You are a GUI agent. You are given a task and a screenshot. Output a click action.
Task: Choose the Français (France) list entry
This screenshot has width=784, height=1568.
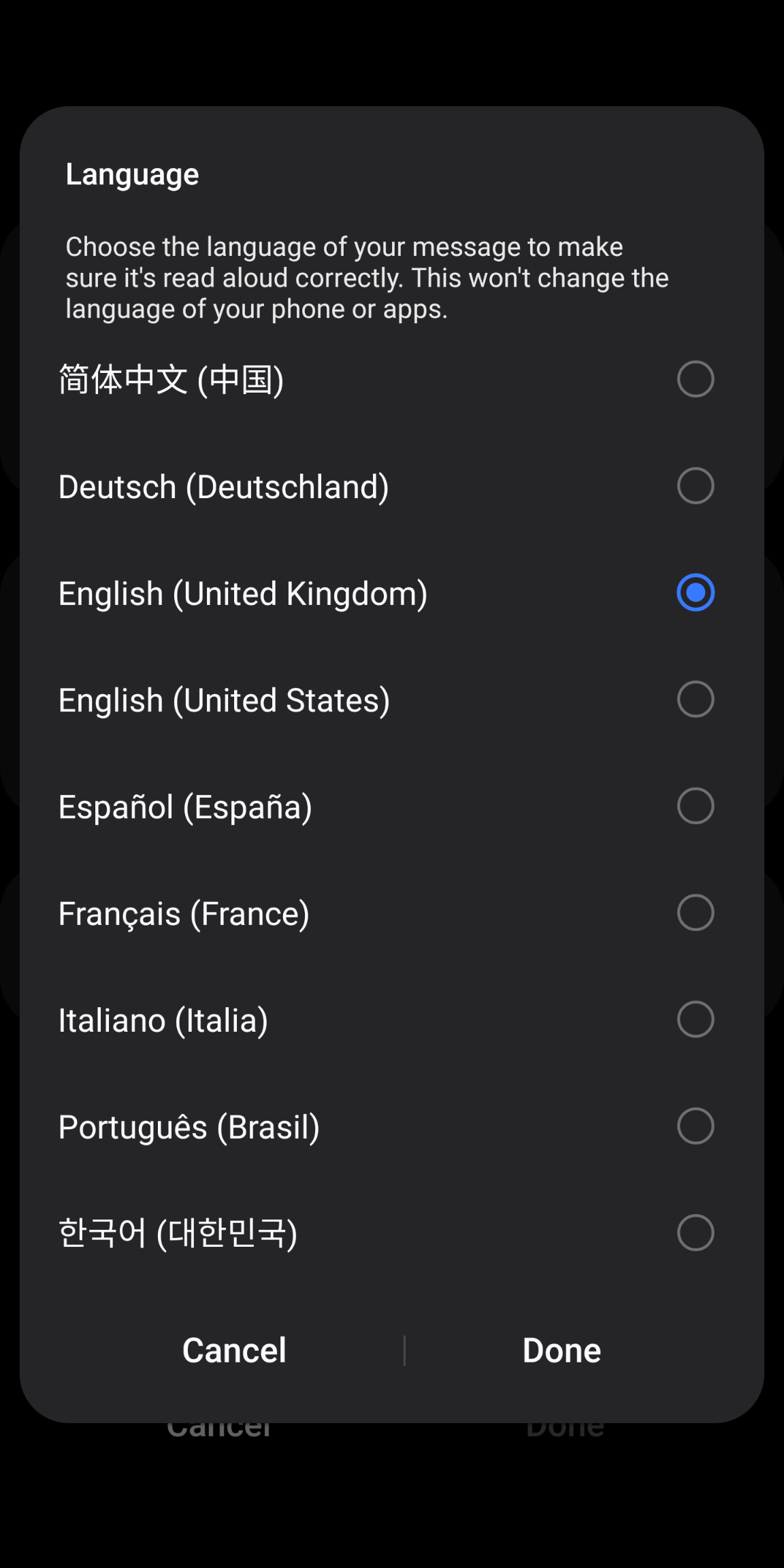pyautogui.click(x=184, y=914)
